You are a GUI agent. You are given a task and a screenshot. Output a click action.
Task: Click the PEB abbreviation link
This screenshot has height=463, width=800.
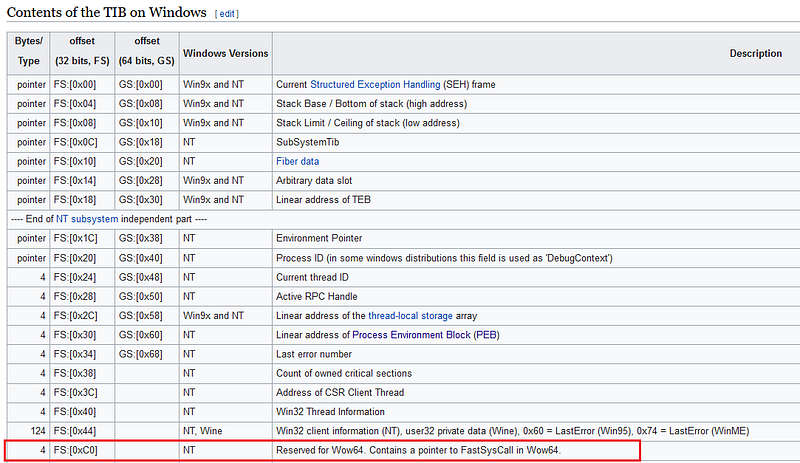tap(486, 335)
